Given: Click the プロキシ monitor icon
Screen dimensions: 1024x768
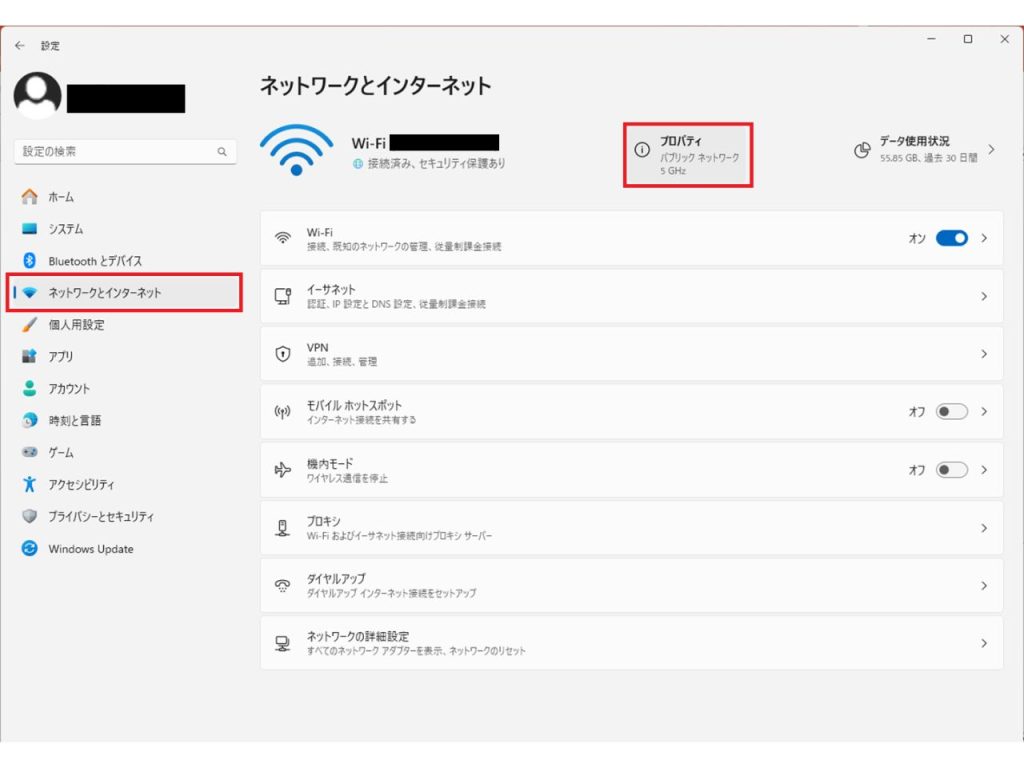Looking at the screenshot, I should pos(282,527).
